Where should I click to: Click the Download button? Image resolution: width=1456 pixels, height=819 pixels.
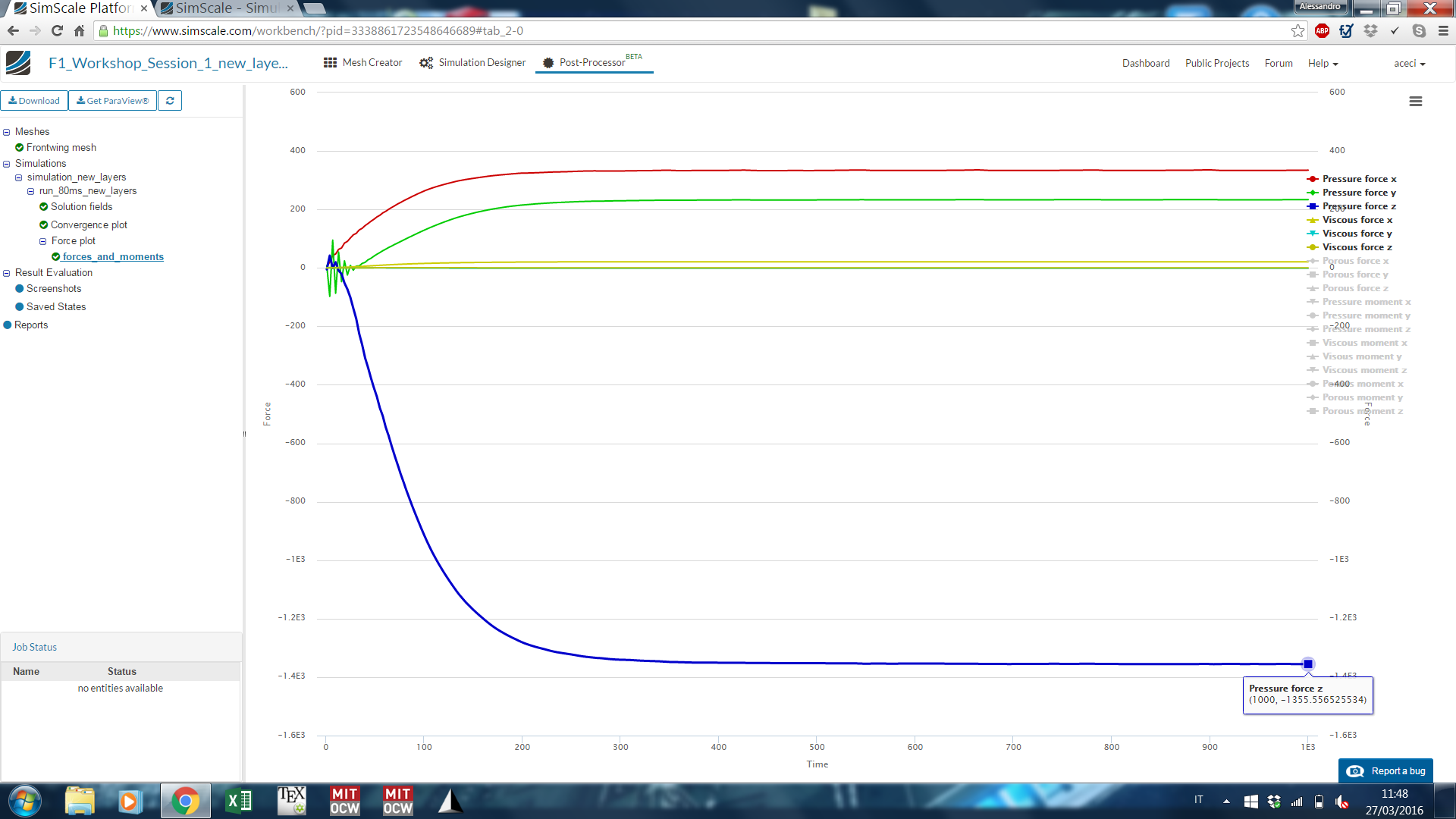click(x=34, y=101)
